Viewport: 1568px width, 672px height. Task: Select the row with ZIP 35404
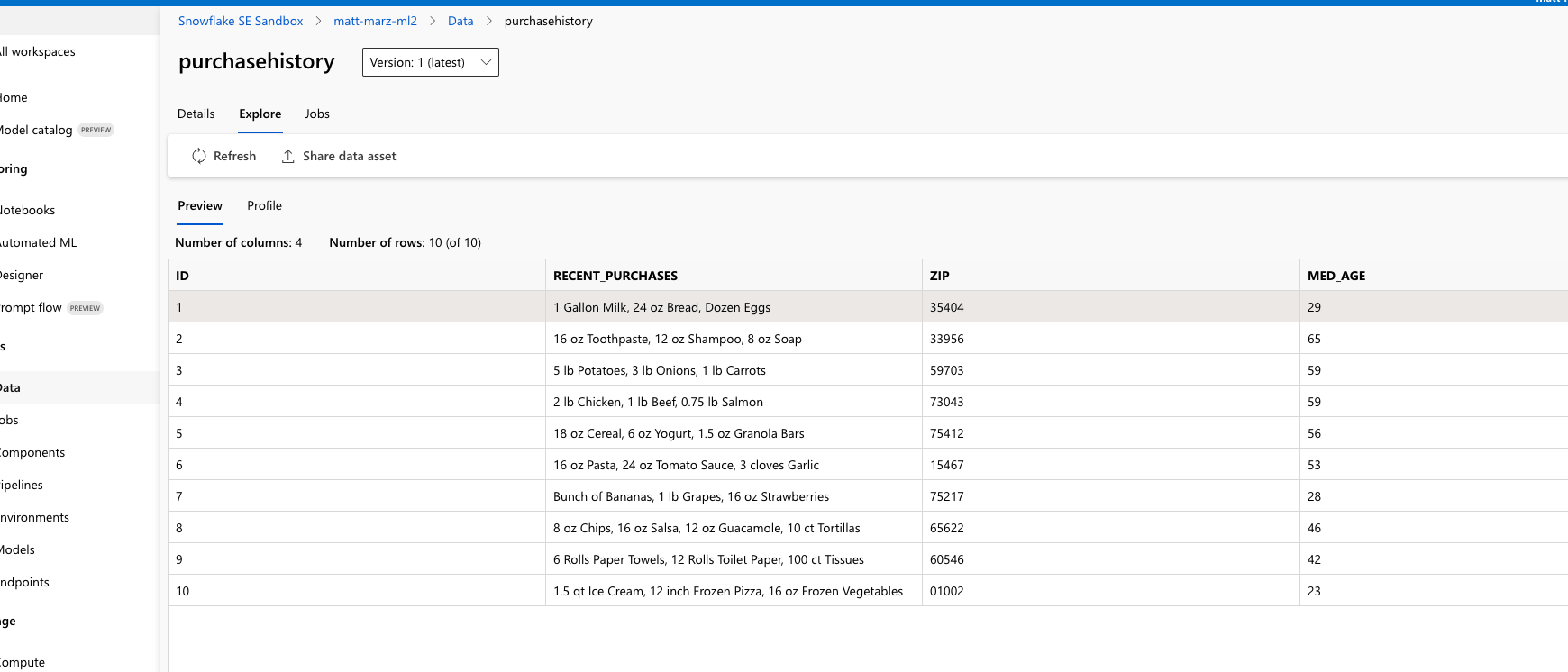click(947, 308)
